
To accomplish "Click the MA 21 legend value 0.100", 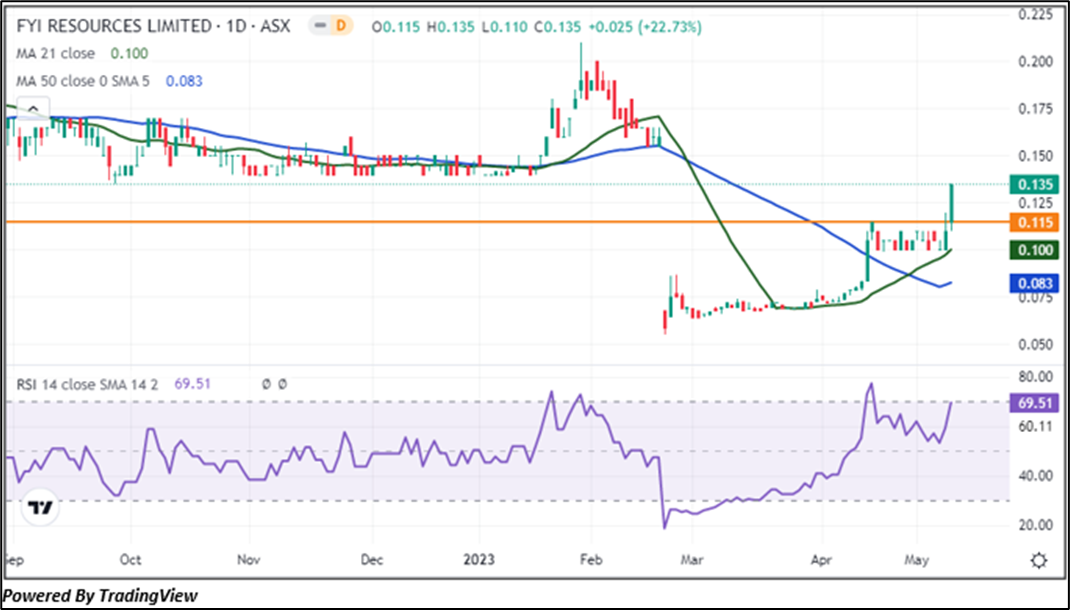I will click(x=129, y=54).
